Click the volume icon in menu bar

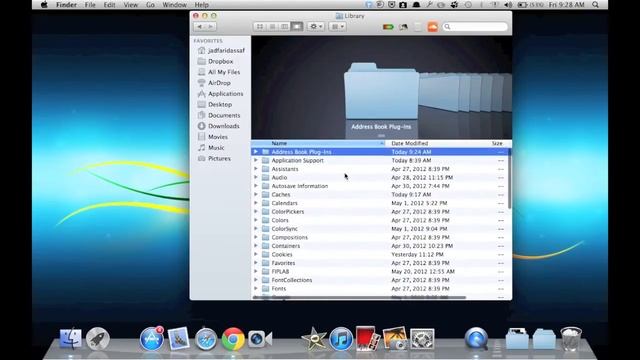[508, 5]
